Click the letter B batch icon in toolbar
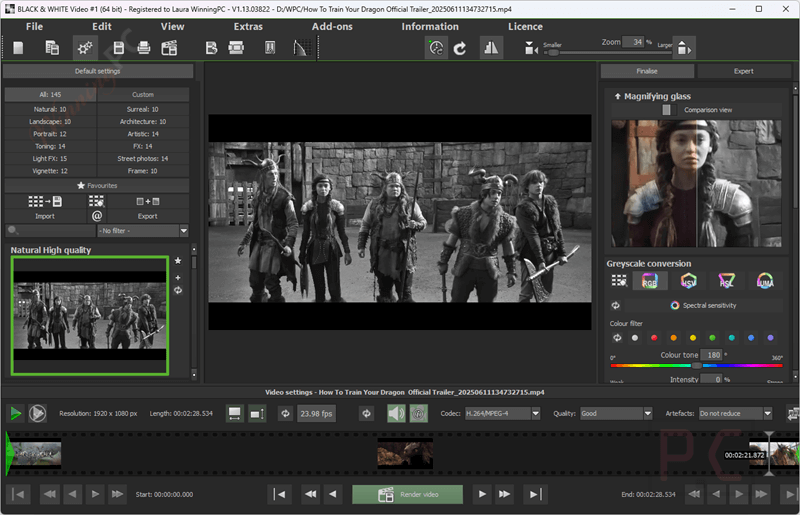This screenshot has height=515, width=800. point(211,48)
